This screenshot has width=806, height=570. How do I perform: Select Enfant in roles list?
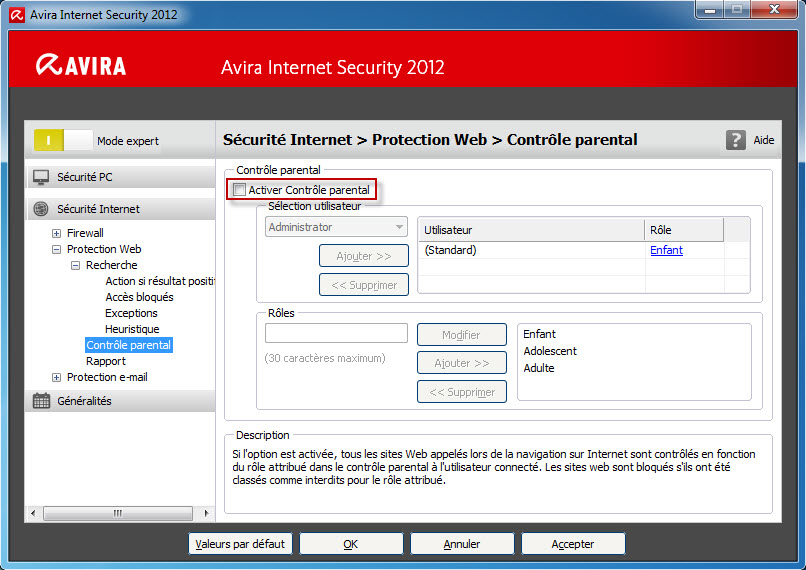click(x=539, y=334)
